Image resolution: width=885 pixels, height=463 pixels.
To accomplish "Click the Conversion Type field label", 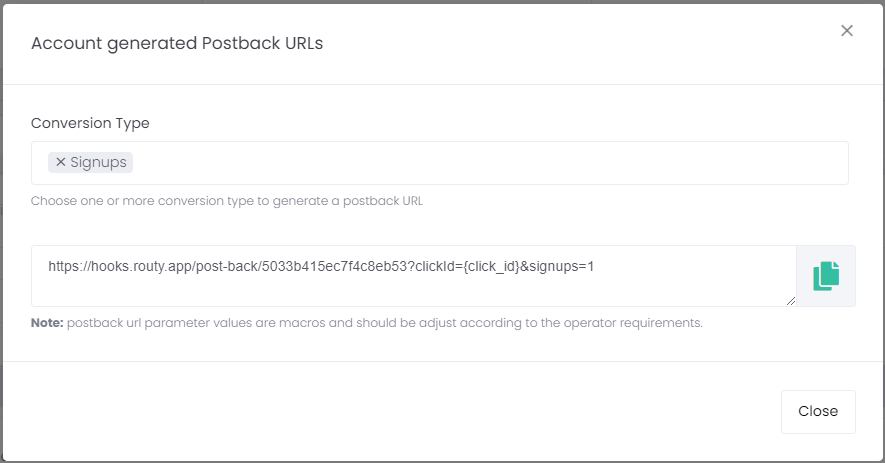I will pos(90,123).
